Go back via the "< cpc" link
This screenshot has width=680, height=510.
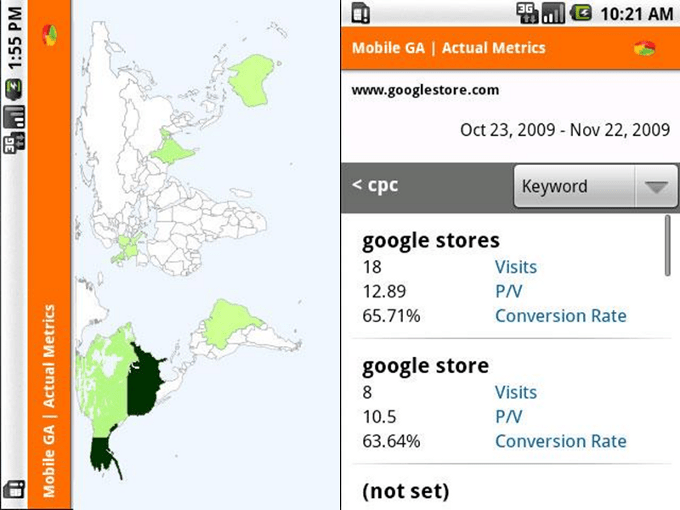(x=375, y=185)
